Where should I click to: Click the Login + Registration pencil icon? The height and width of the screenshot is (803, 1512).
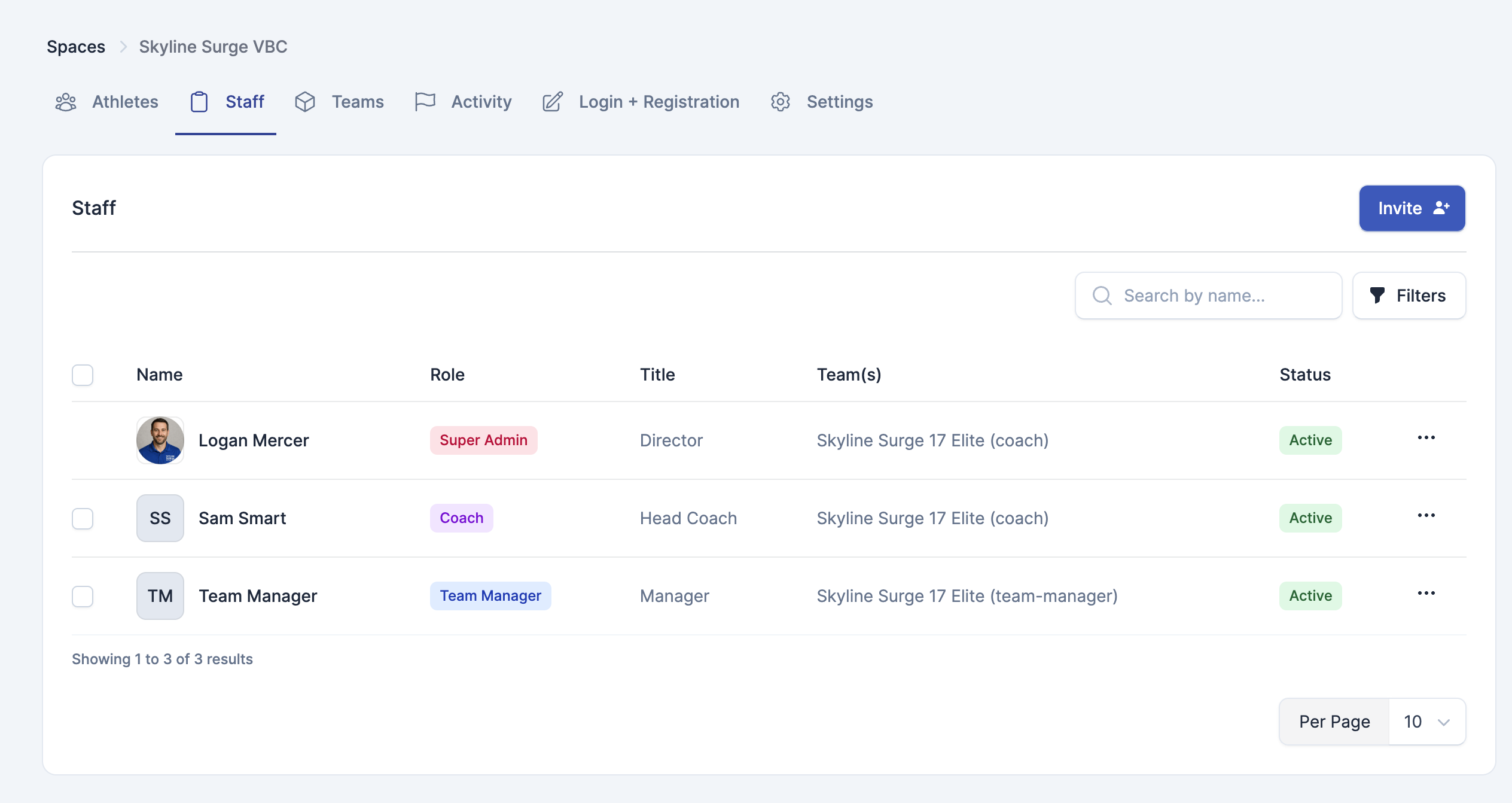552,102
